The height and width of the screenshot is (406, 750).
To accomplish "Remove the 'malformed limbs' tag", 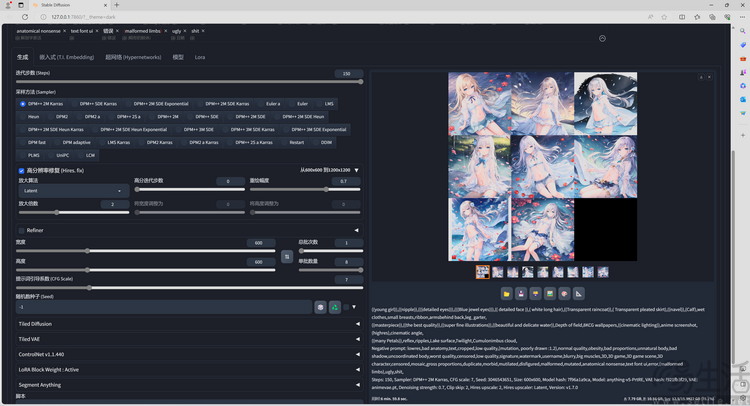I will tap(166, 31).
